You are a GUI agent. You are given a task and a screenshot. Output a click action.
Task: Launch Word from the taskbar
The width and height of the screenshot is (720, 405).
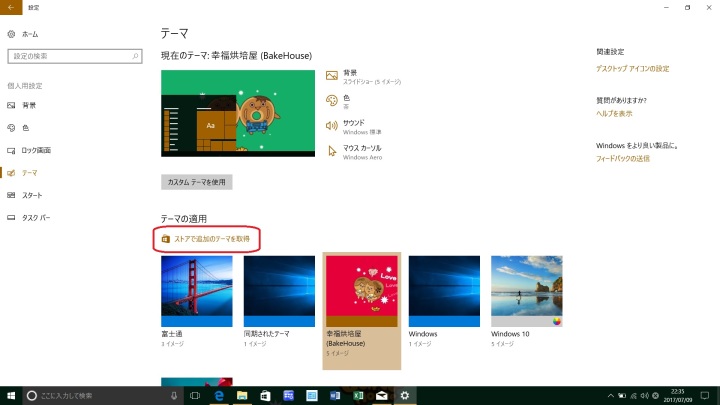[335, 395]
